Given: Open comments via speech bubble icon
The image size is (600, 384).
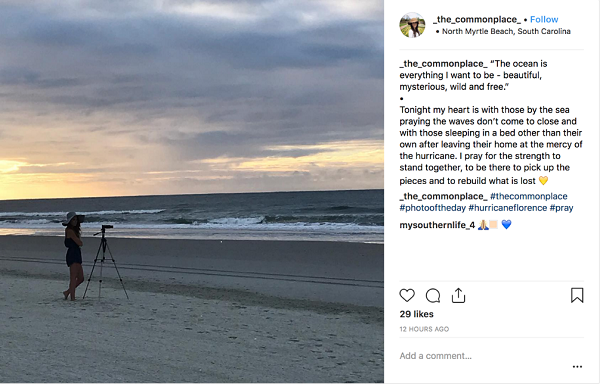Looking at the screenshot, I should pyautogui.click(x=433, y=296).
